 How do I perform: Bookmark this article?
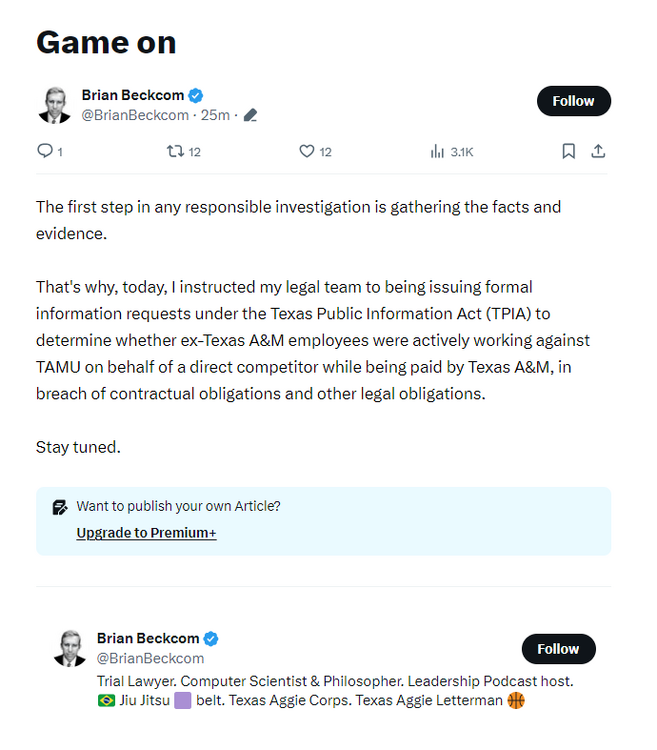pyautogui.click(x=568, y=151)
